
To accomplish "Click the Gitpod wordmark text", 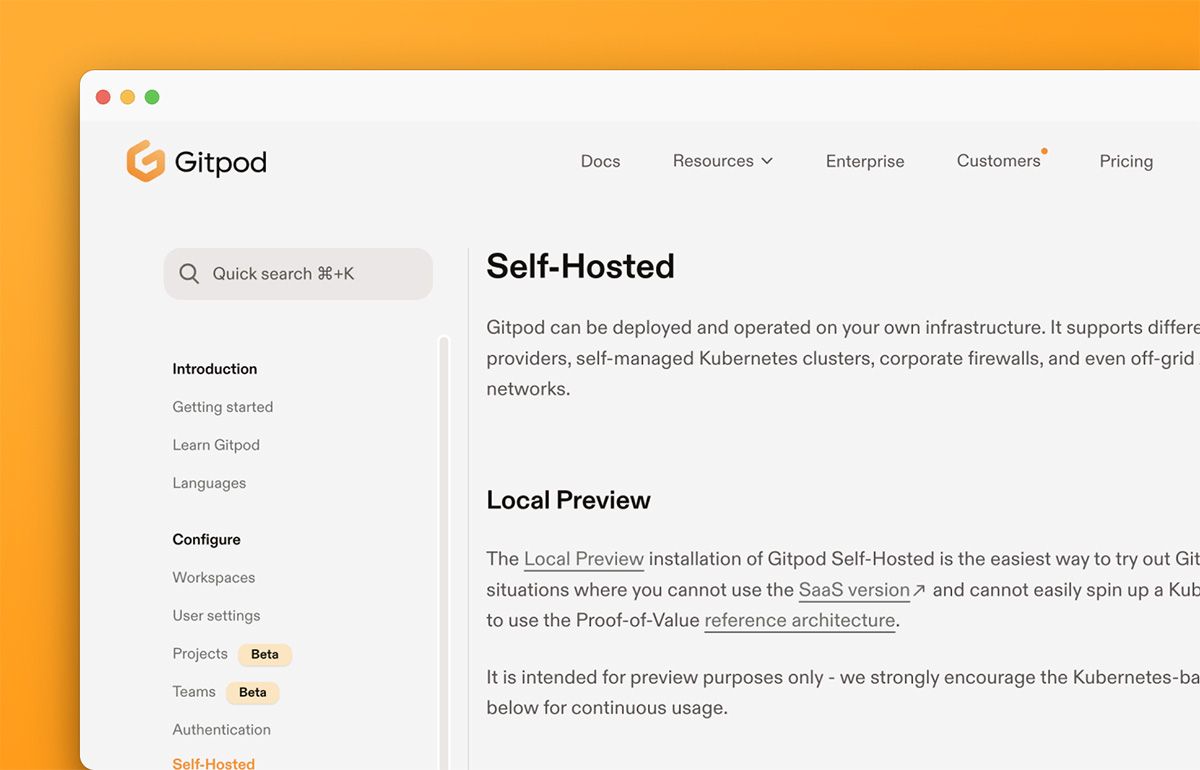I will pyautogui.click(x=221, y=162).
